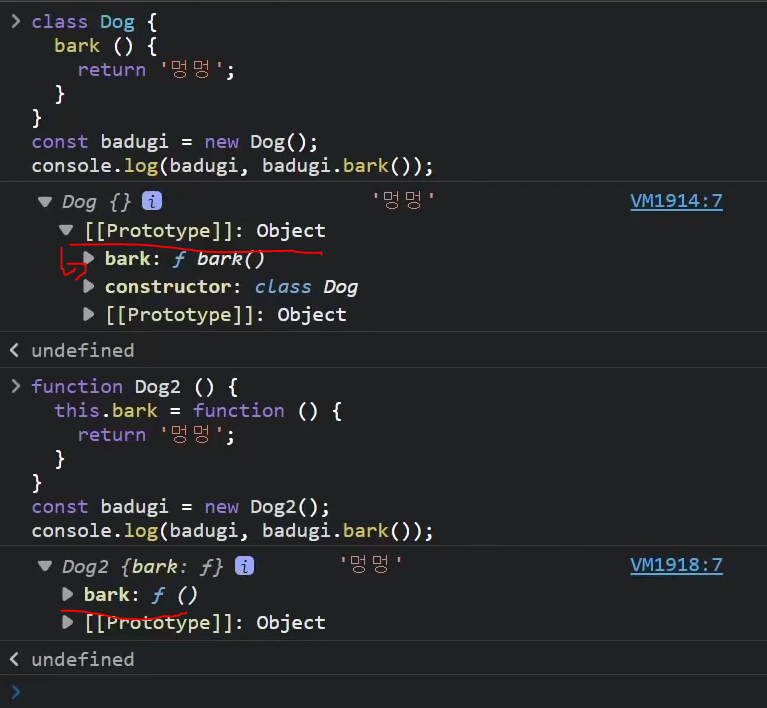The height and width of the screenshot is (708, 767).
Task: Click the 'class Dog {' input line
Action: (94, 22)
